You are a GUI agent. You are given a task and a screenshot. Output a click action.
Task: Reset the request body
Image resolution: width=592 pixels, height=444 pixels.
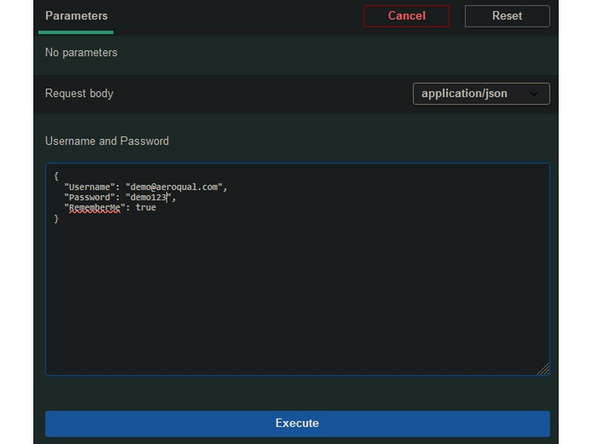click(507, 16)
